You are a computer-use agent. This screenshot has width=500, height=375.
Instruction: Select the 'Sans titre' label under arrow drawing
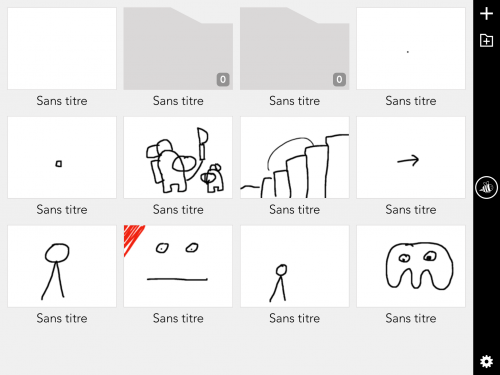[x=411, y=210]
